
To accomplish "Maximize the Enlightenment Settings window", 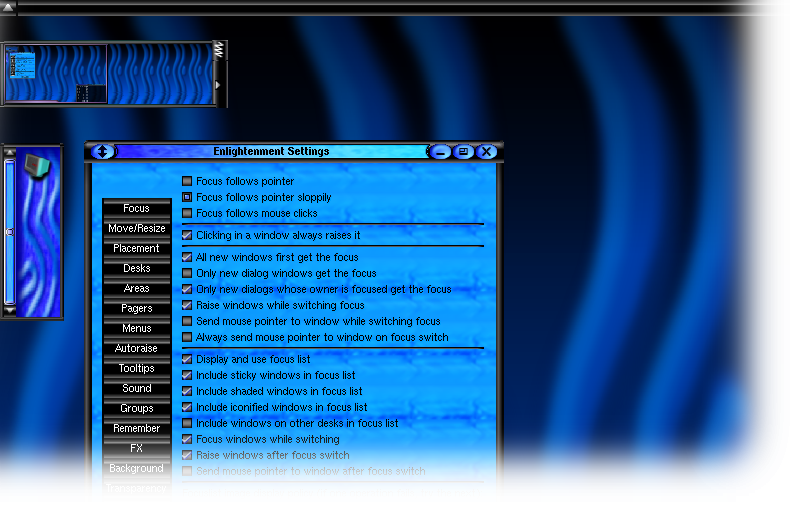I will click(463, 152).
